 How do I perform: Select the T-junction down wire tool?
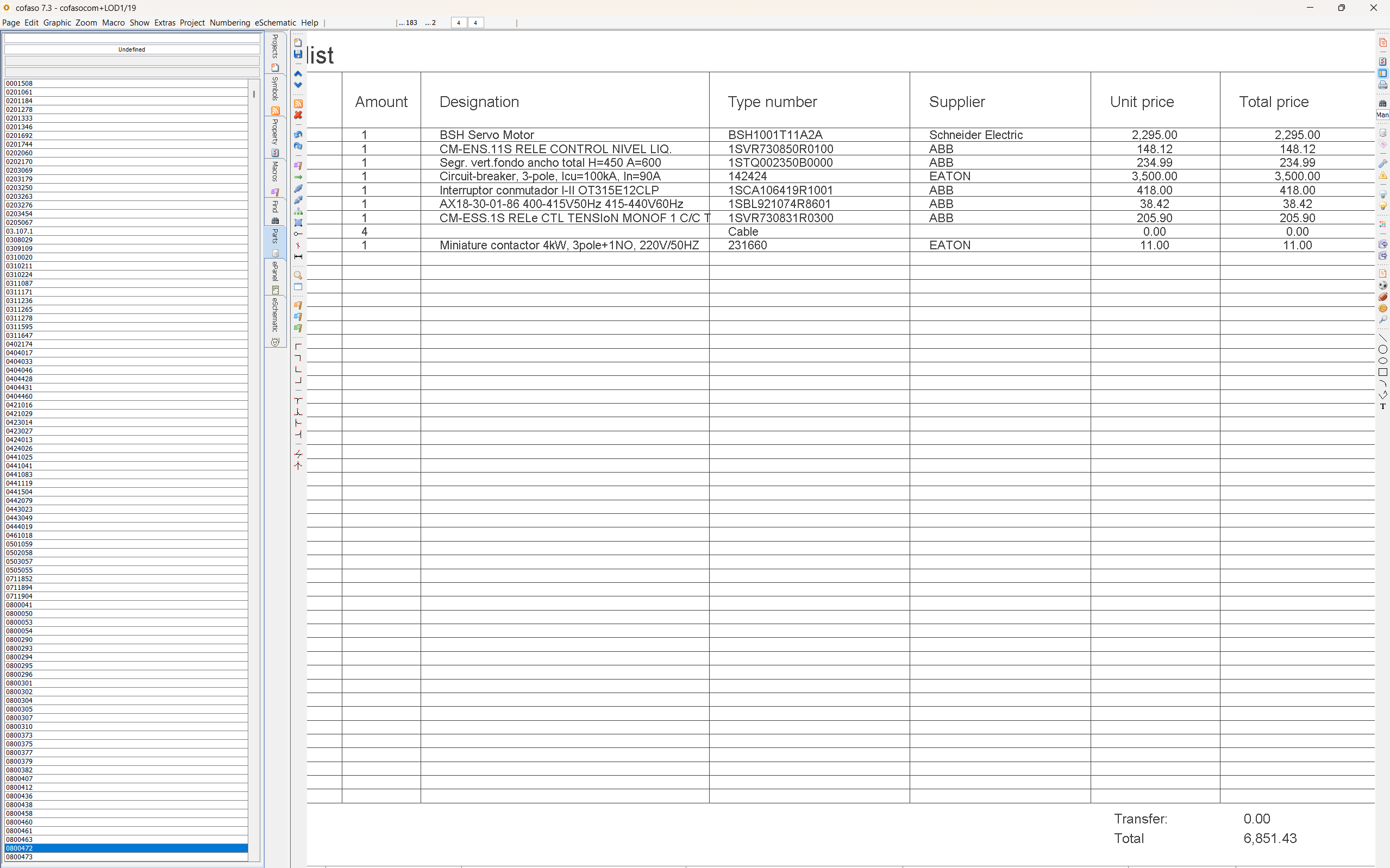pyautogui.click(x=298, y=400)
